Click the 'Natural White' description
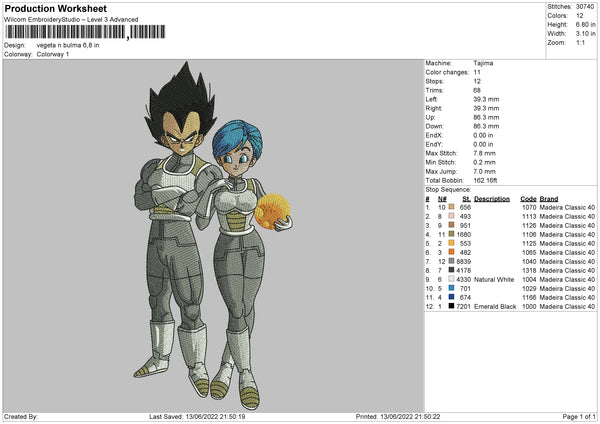Image resolution: width=600 pixels, height=424 pixels. (494, 279)
